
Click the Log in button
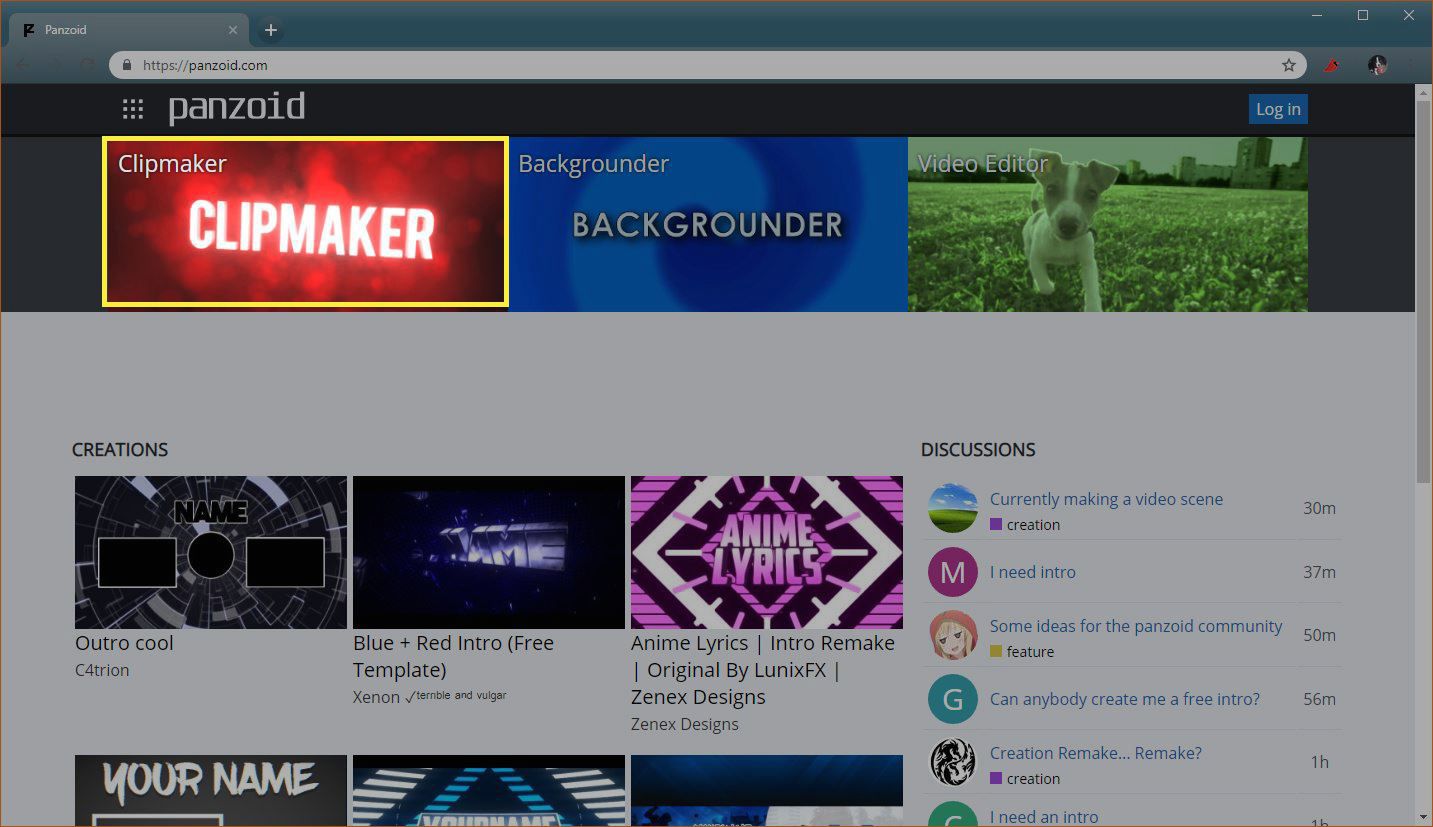pyautogui.click(x=1278, y=109)
